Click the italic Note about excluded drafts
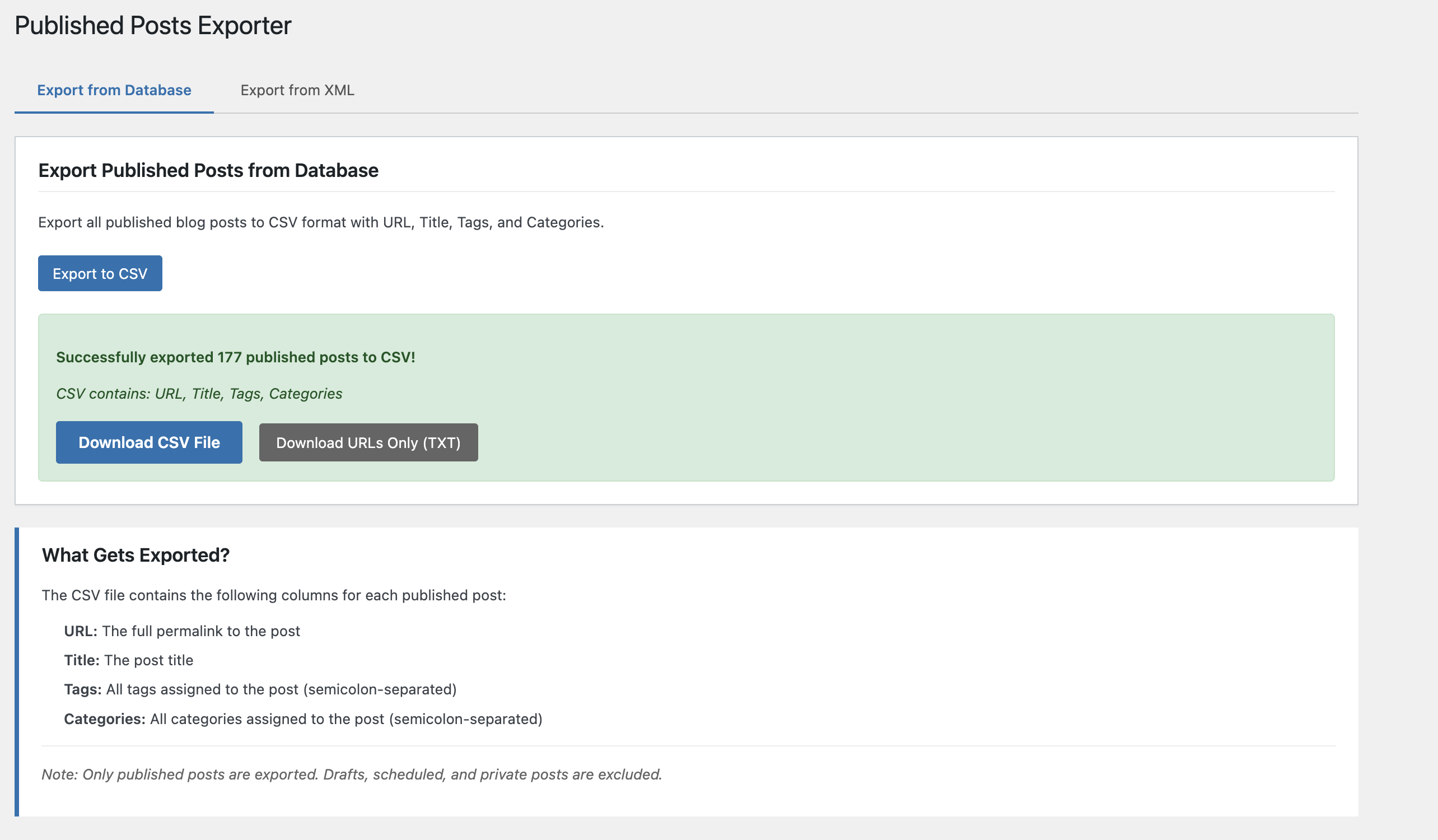This screenshot has height=840, width=1438. [x=352, y=774]
